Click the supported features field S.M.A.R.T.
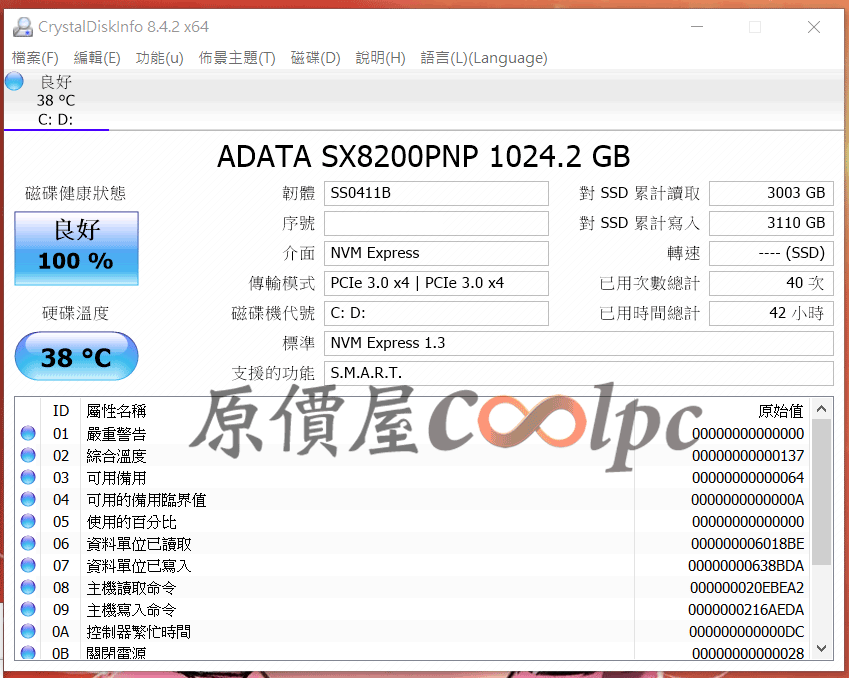This screenshot has height=678, width=849. [x=579, y=373]
